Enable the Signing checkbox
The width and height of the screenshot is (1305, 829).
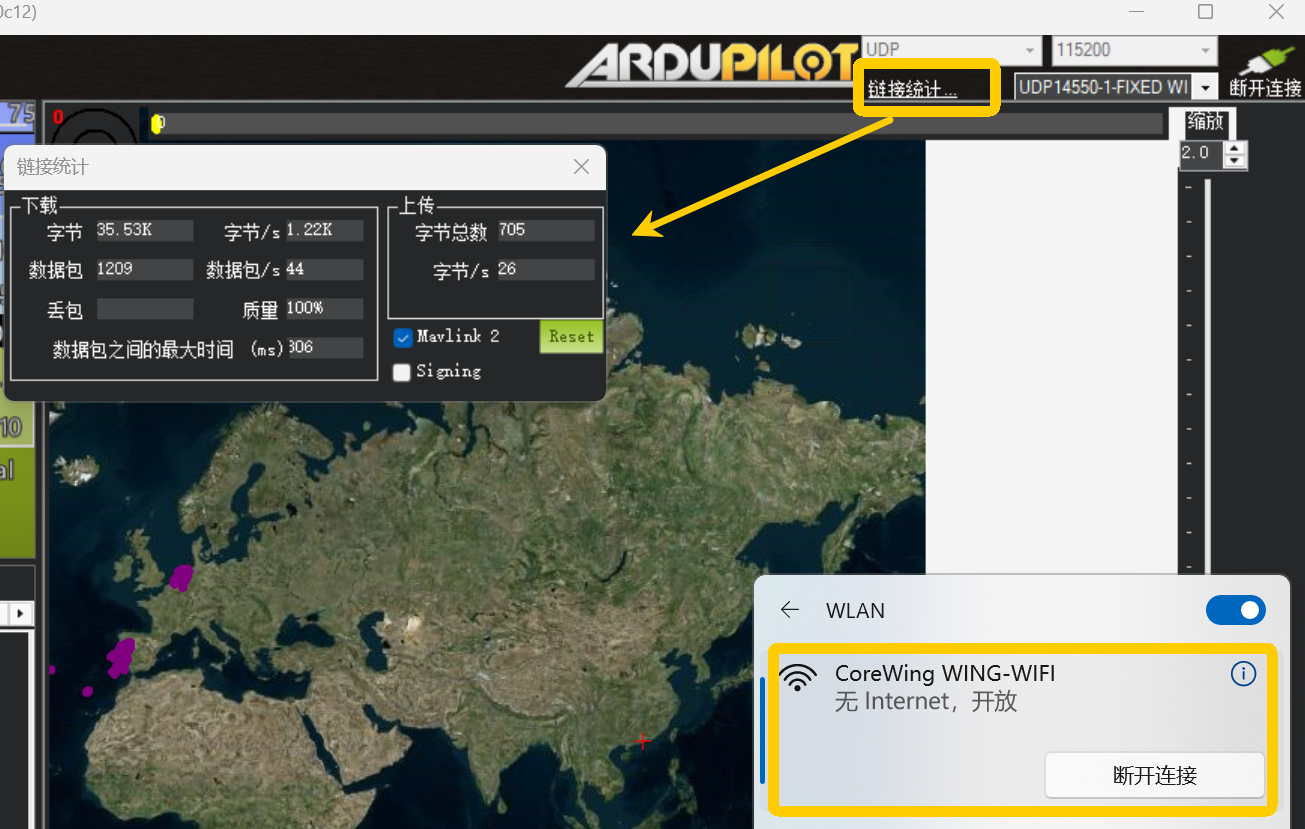pyautogui.click(x=402, y=372)
